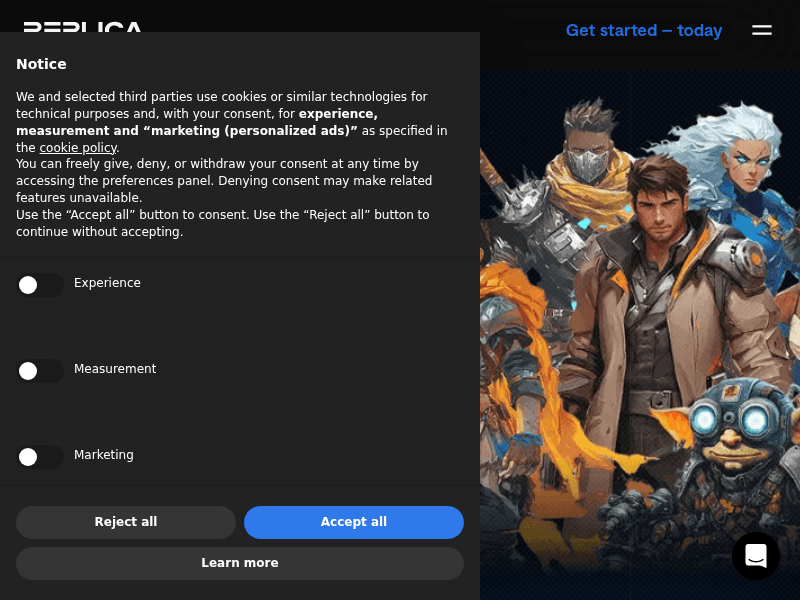Follow the cookie policy link

tap(79, 147)
